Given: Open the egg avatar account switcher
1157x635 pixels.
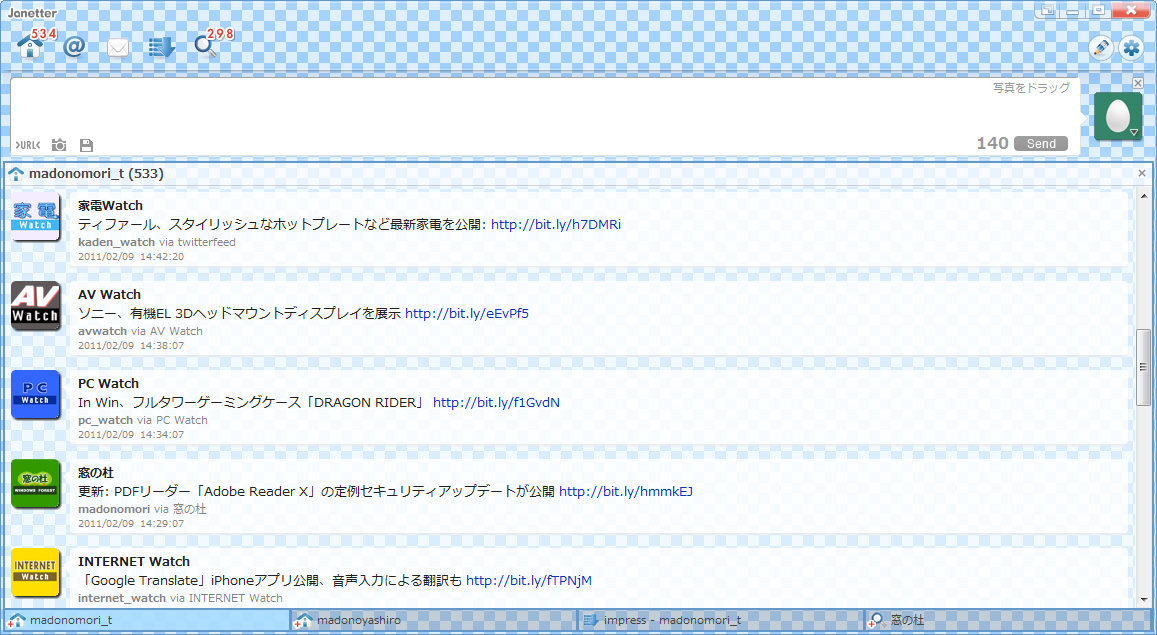Looking at the screenshot, I should tap(1118, 116).
